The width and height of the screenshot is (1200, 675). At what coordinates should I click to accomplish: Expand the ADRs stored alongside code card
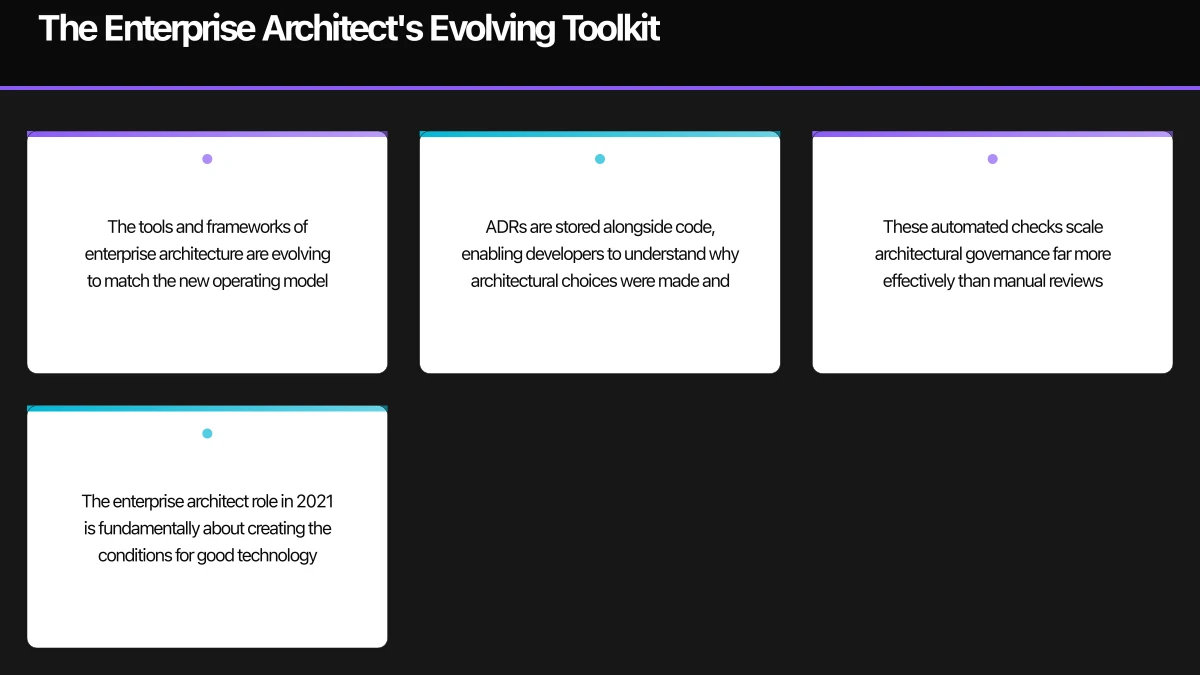click(x=600, y=253)
